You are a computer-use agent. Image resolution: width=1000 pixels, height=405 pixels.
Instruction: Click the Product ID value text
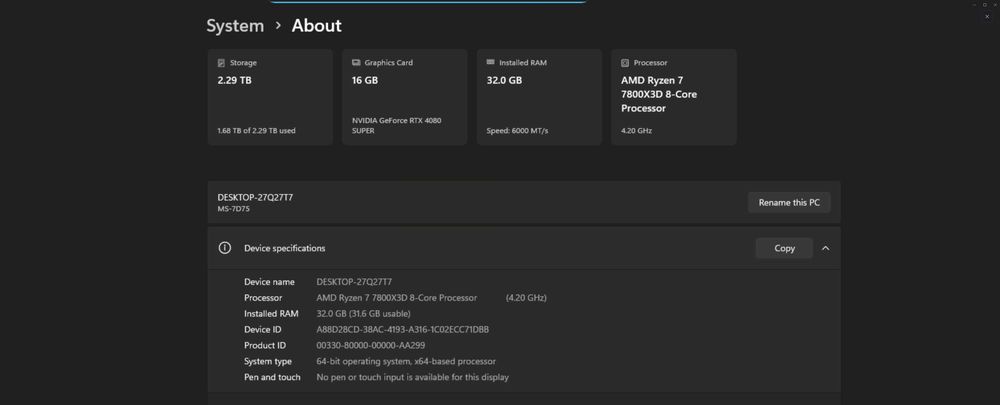pos(370,345)
